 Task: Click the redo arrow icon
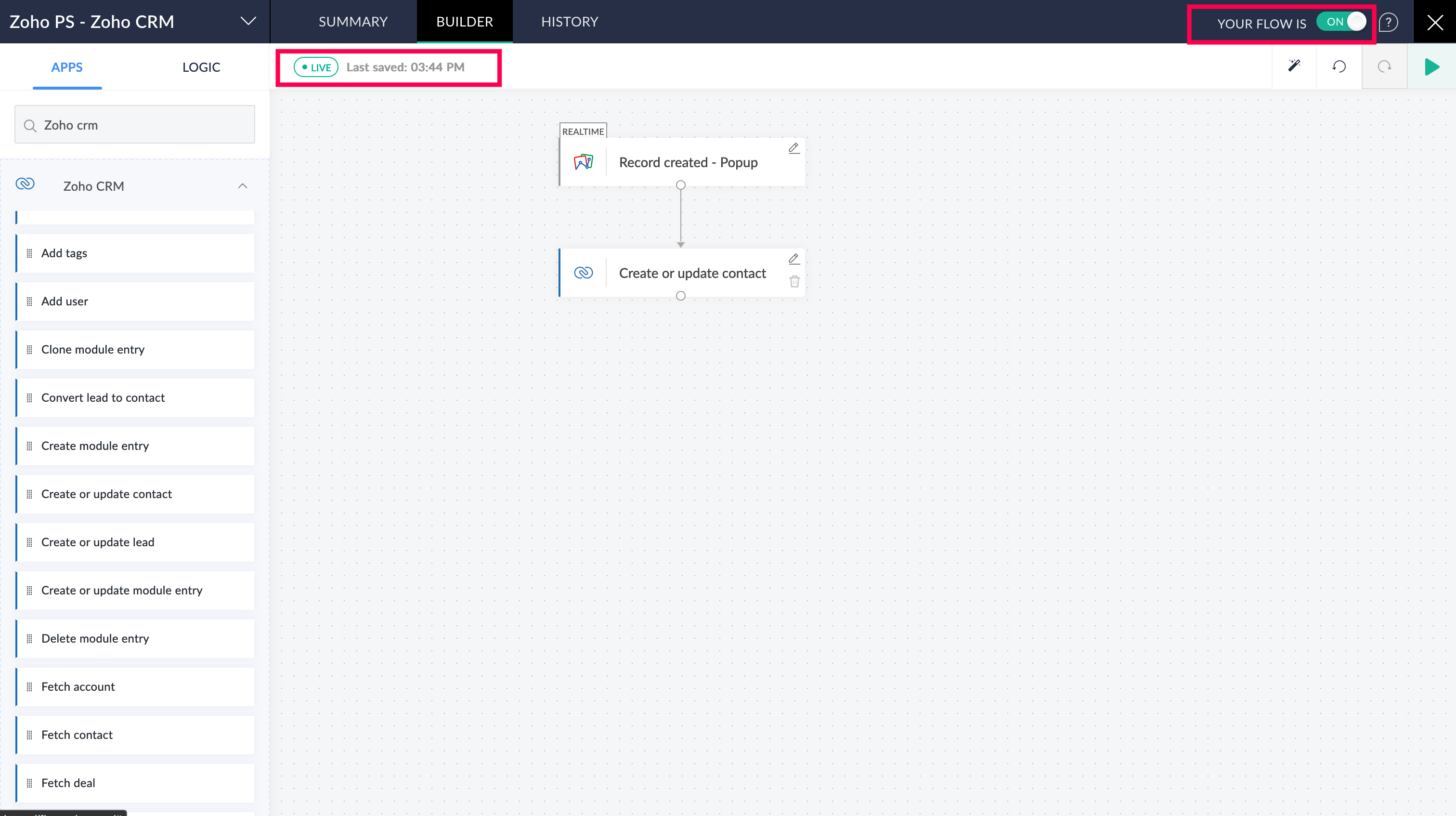1384,67
